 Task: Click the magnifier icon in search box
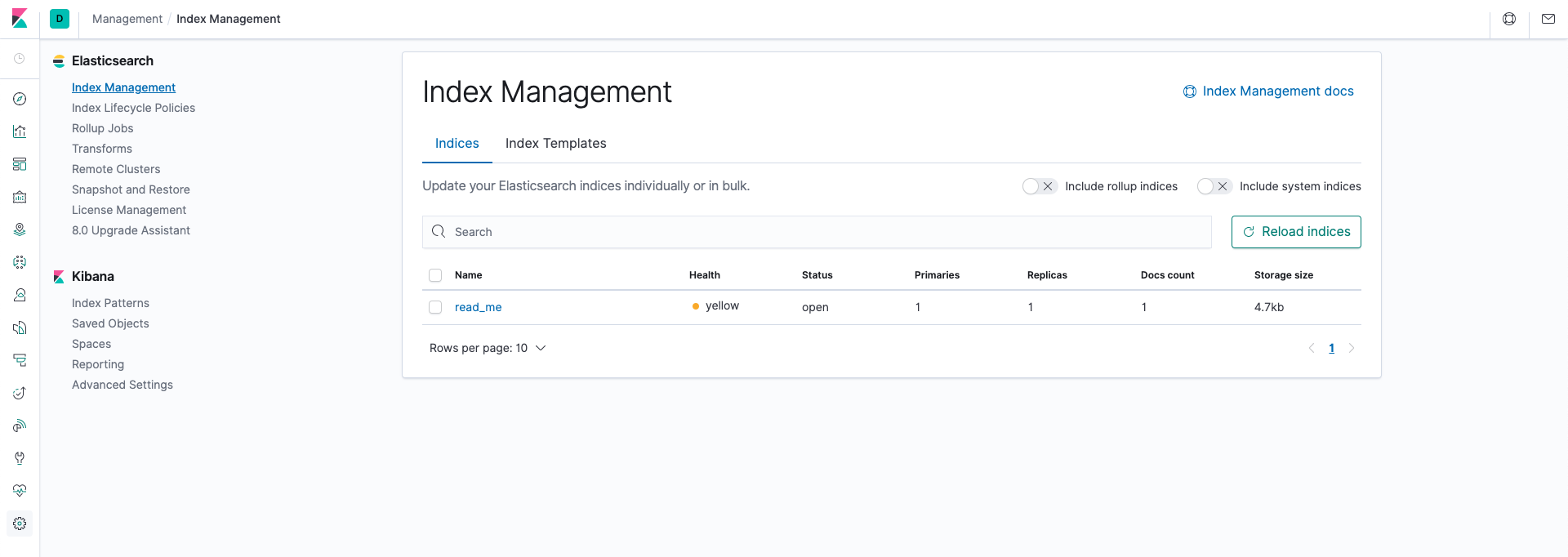click(439, 232)
